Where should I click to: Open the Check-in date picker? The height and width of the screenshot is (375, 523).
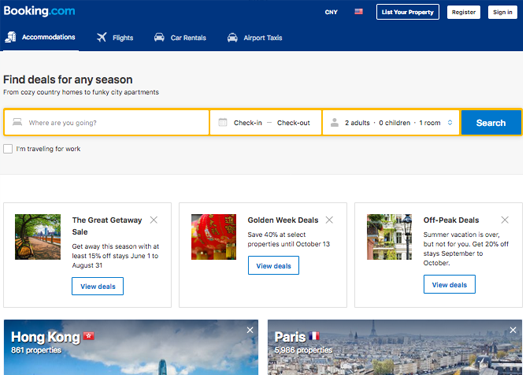click(248, 123)
